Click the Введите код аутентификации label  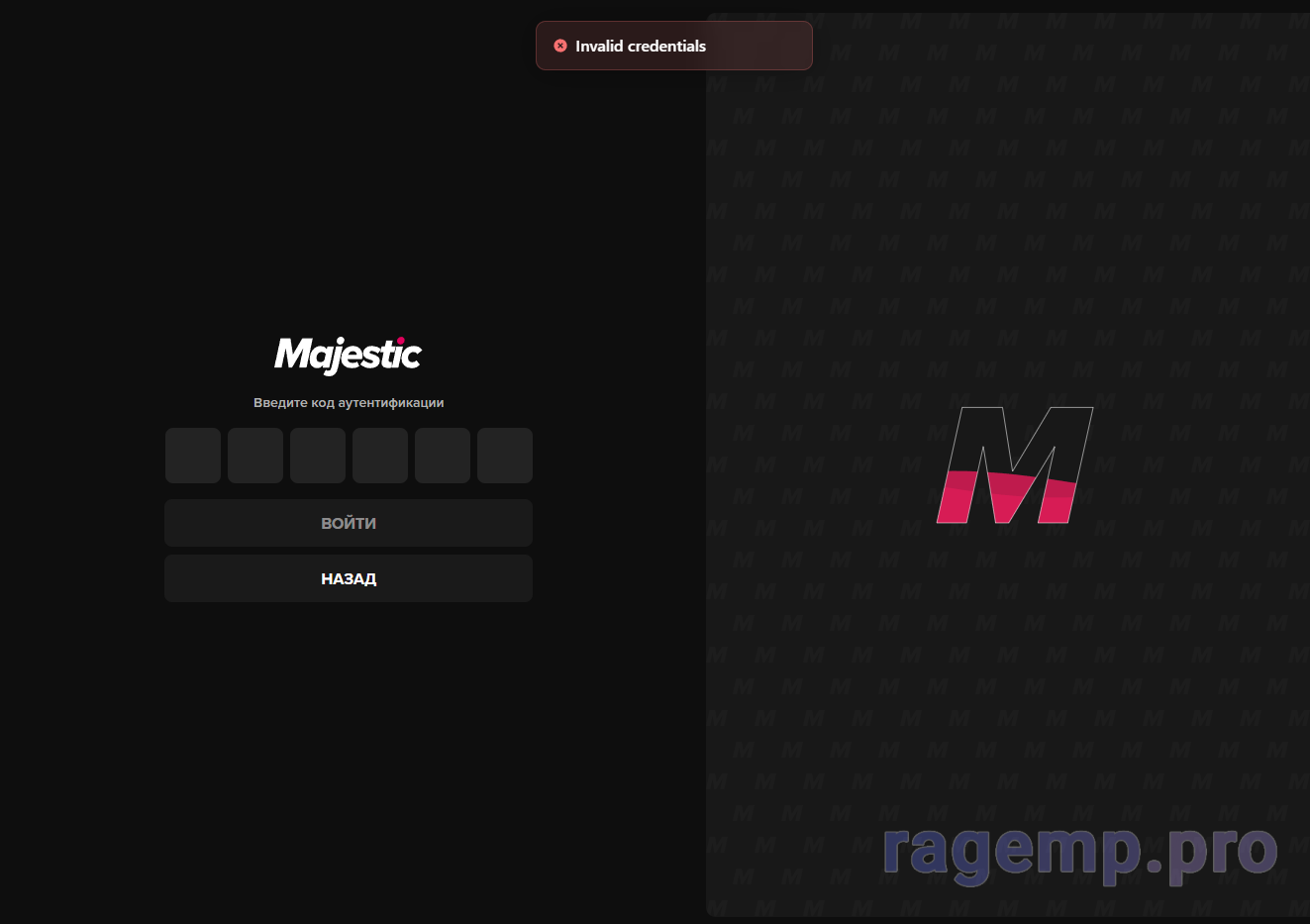click(x=349, y=403)
